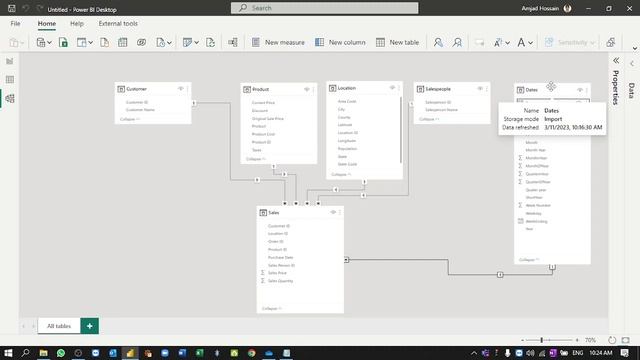The width and height of the screenshot is (640, 360).
Task: Click the New column button
Action: coord(340,42)
